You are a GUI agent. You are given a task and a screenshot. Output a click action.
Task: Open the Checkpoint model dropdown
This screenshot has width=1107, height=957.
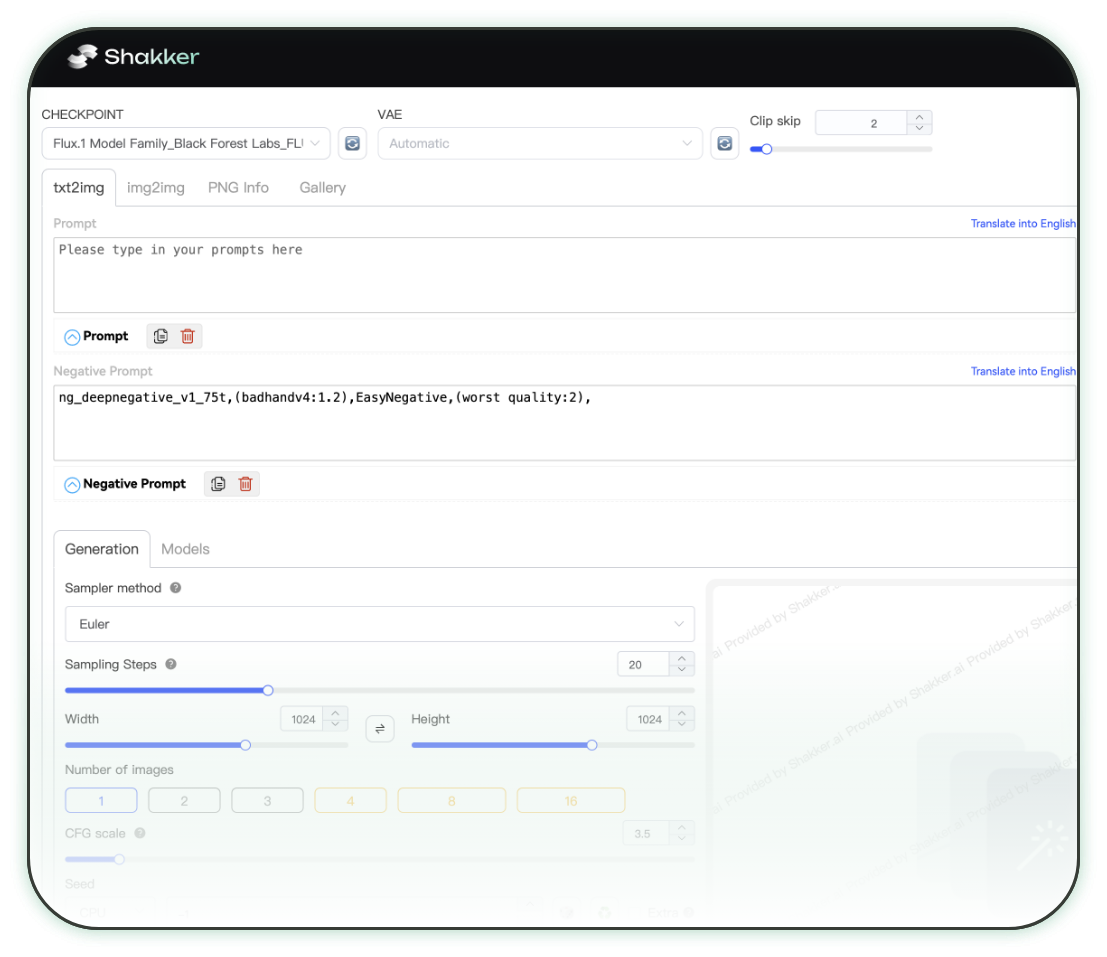coord(186,143)
